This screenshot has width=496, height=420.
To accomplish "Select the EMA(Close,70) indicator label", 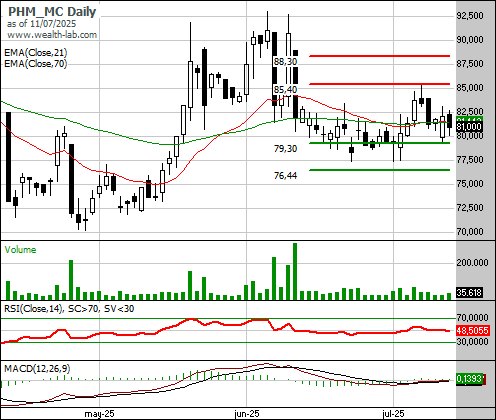I will 36,63.
